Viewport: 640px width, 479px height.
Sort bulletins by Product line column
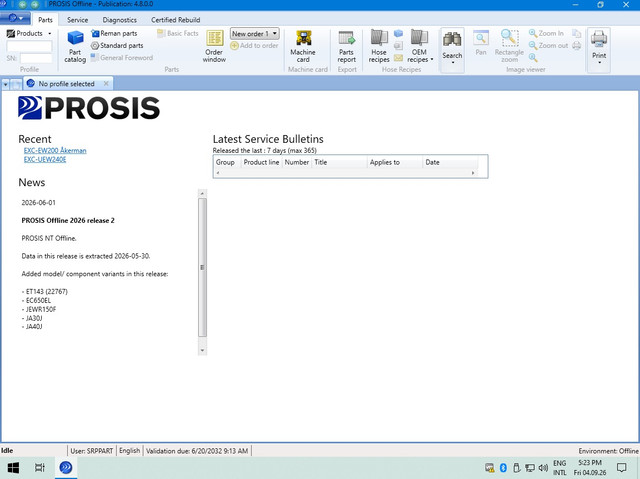click(261, 162)
